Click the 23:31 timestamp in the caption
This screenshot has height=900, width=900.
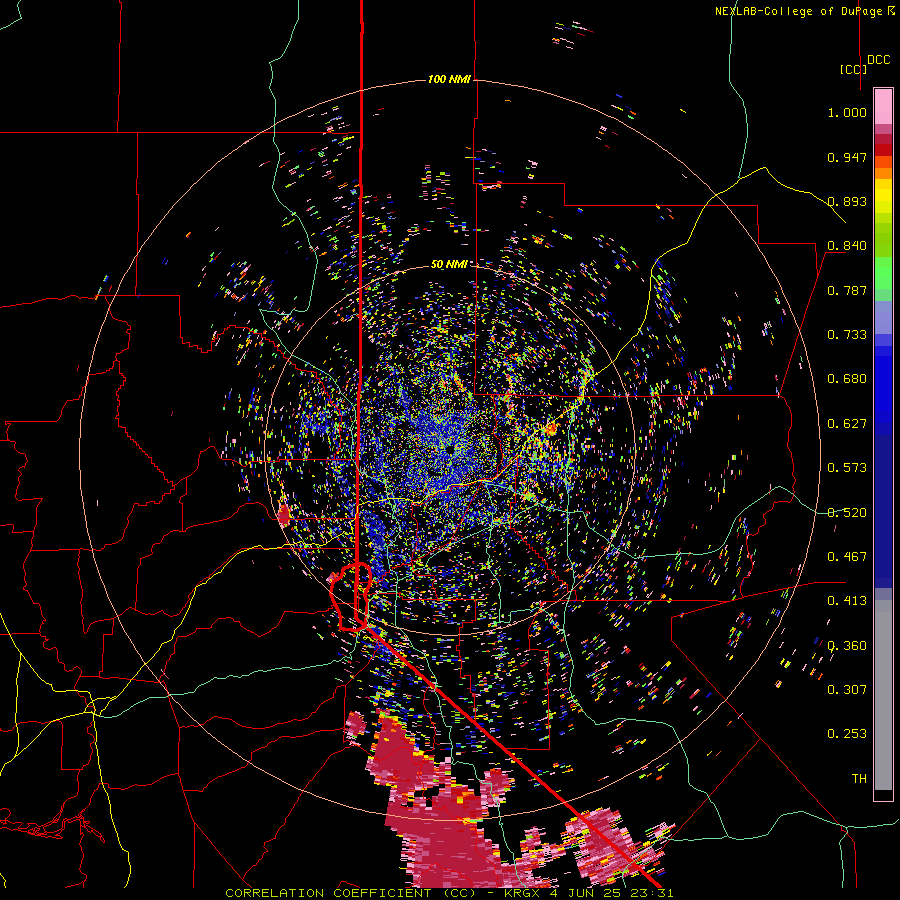click(654, 893)
